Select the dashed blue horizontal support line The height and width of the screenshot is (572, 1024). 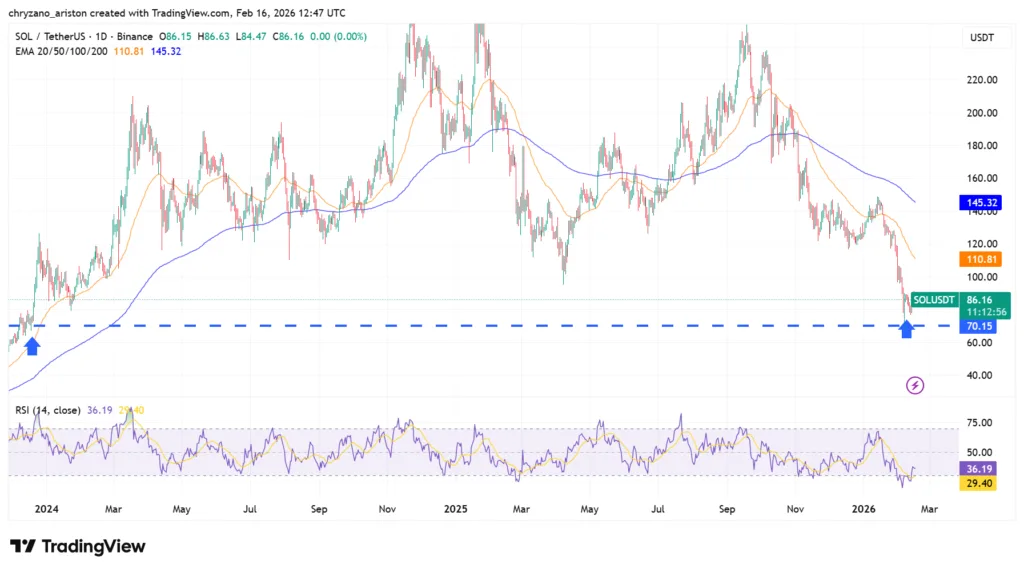click(500, 326)
